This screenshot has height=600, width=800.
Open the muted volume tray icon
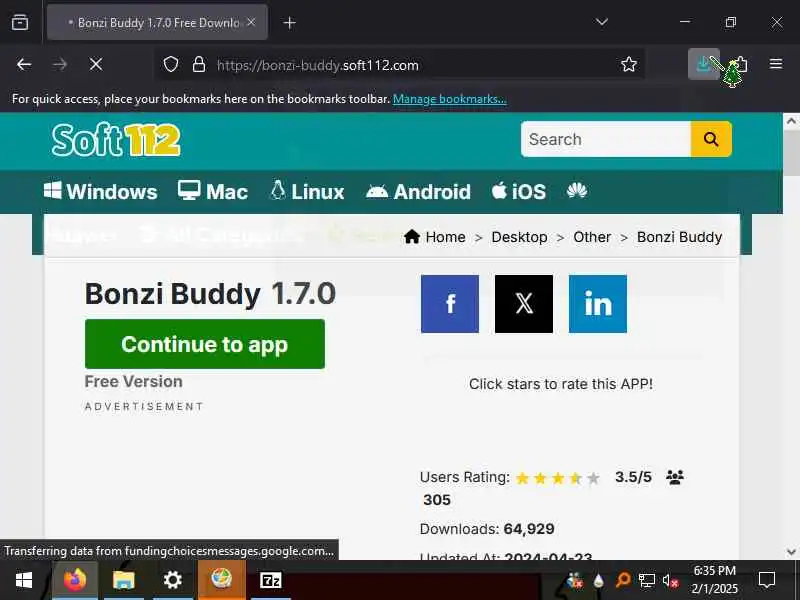670,581
